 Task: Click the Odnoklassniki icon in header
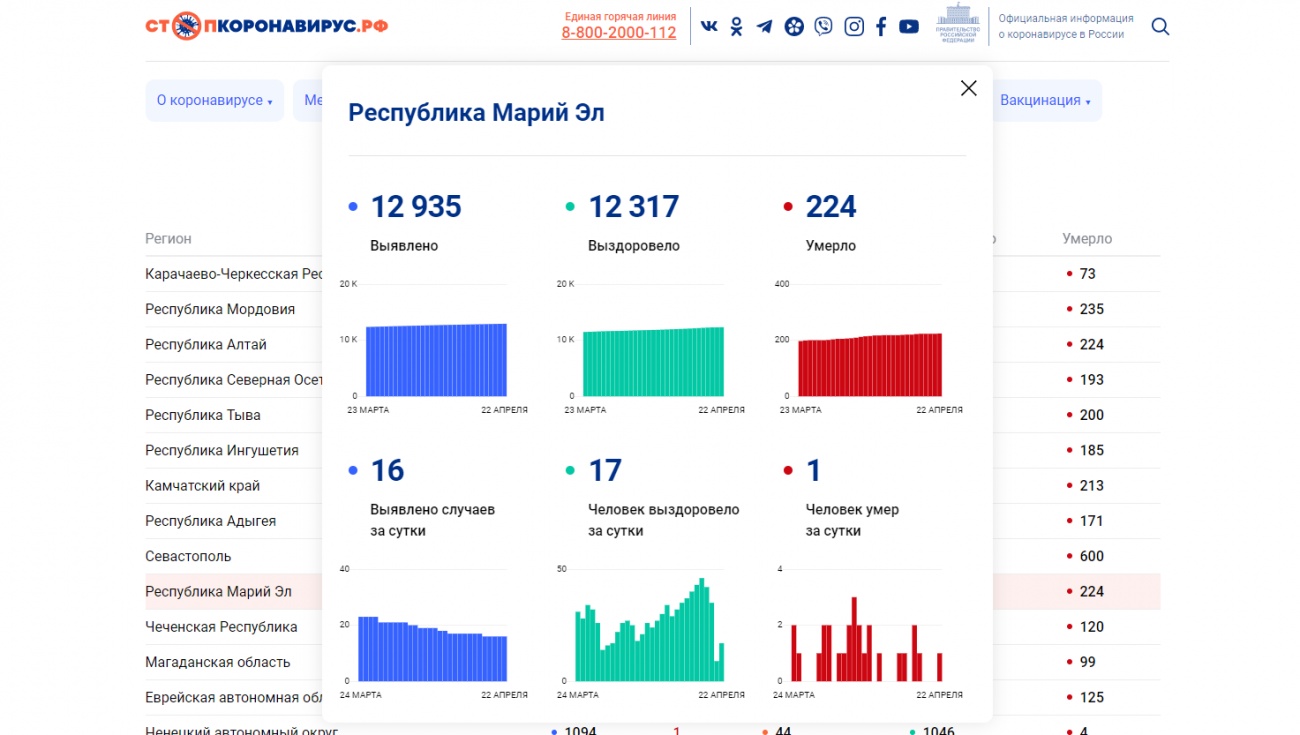(737, 27)
